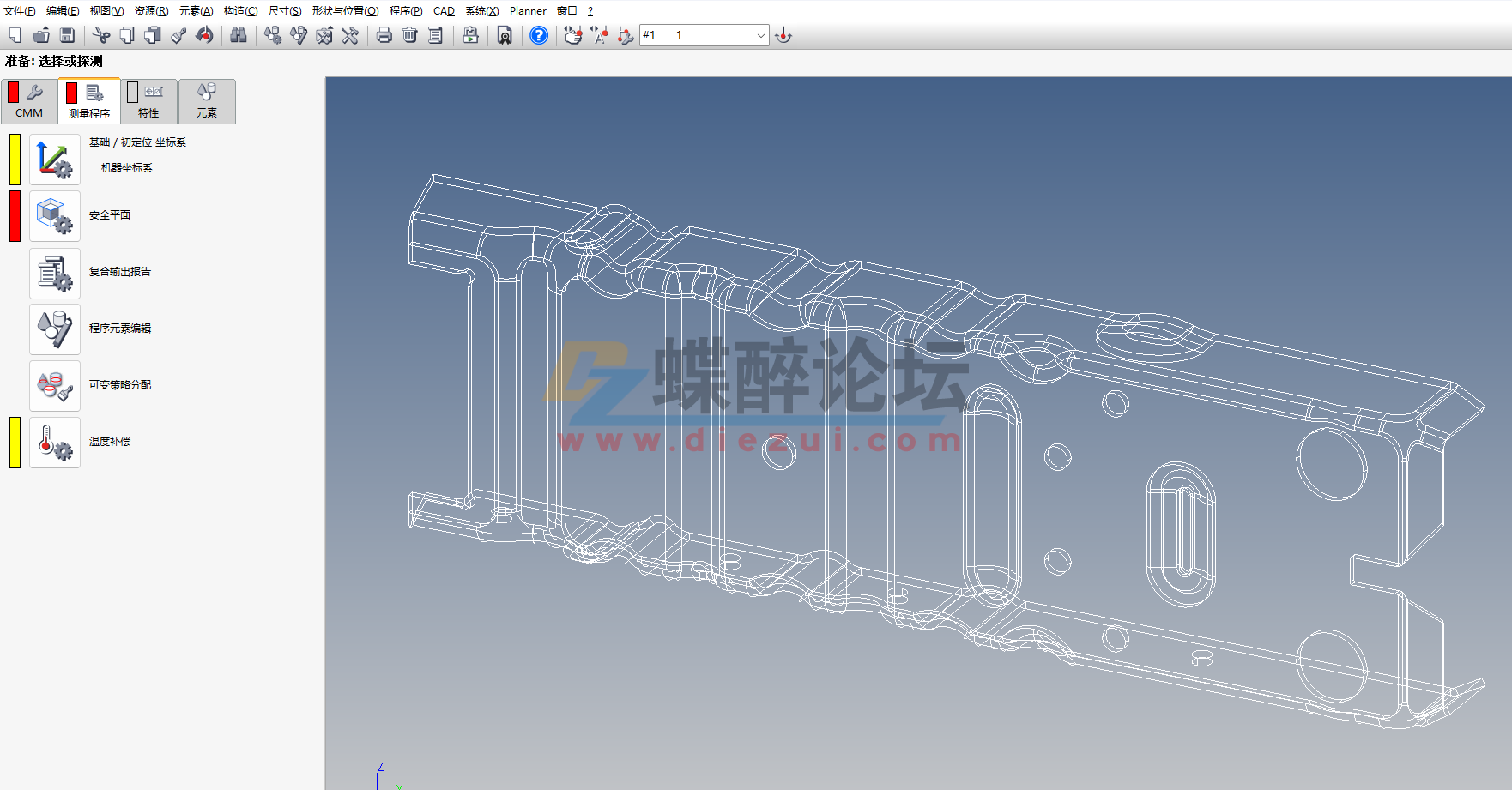The image size is (1512, 790).
Task: Click the Z axis indicator in the viewport
Action: (x=379, y=767)
